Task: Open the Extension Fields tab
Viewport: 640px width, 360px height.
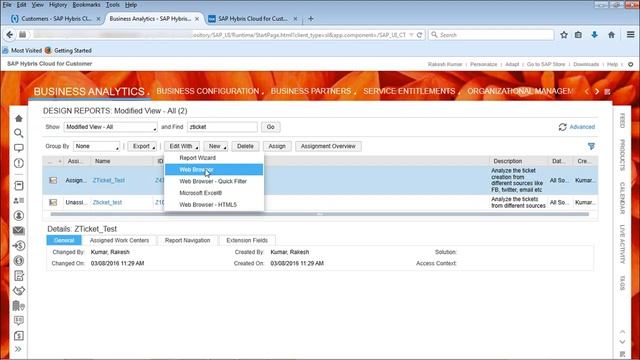Action: coord(247,240)
